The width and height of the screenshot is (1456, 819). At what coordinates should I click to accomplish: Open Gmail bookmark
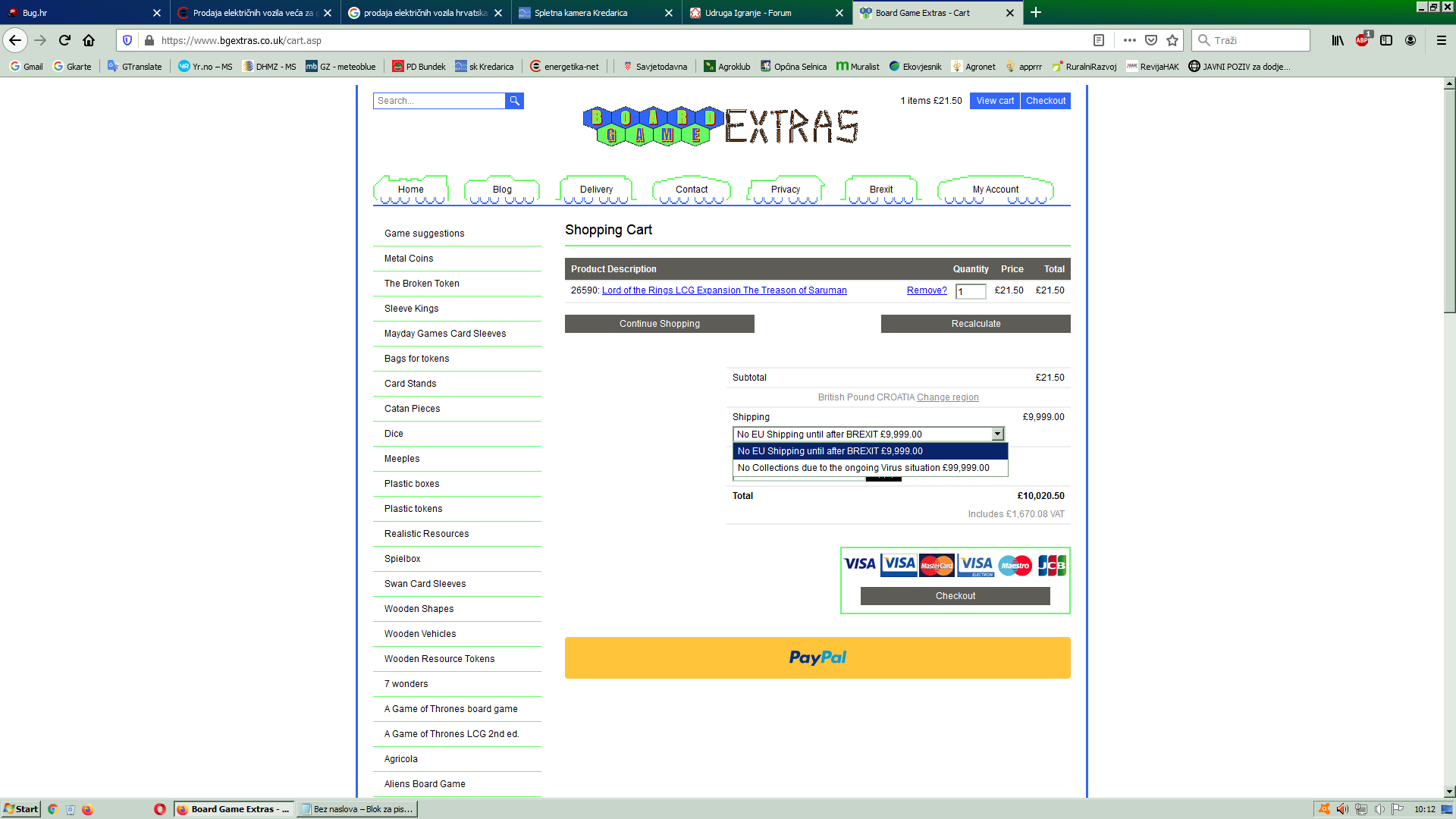pyautogui.click(x=27, y=67)
